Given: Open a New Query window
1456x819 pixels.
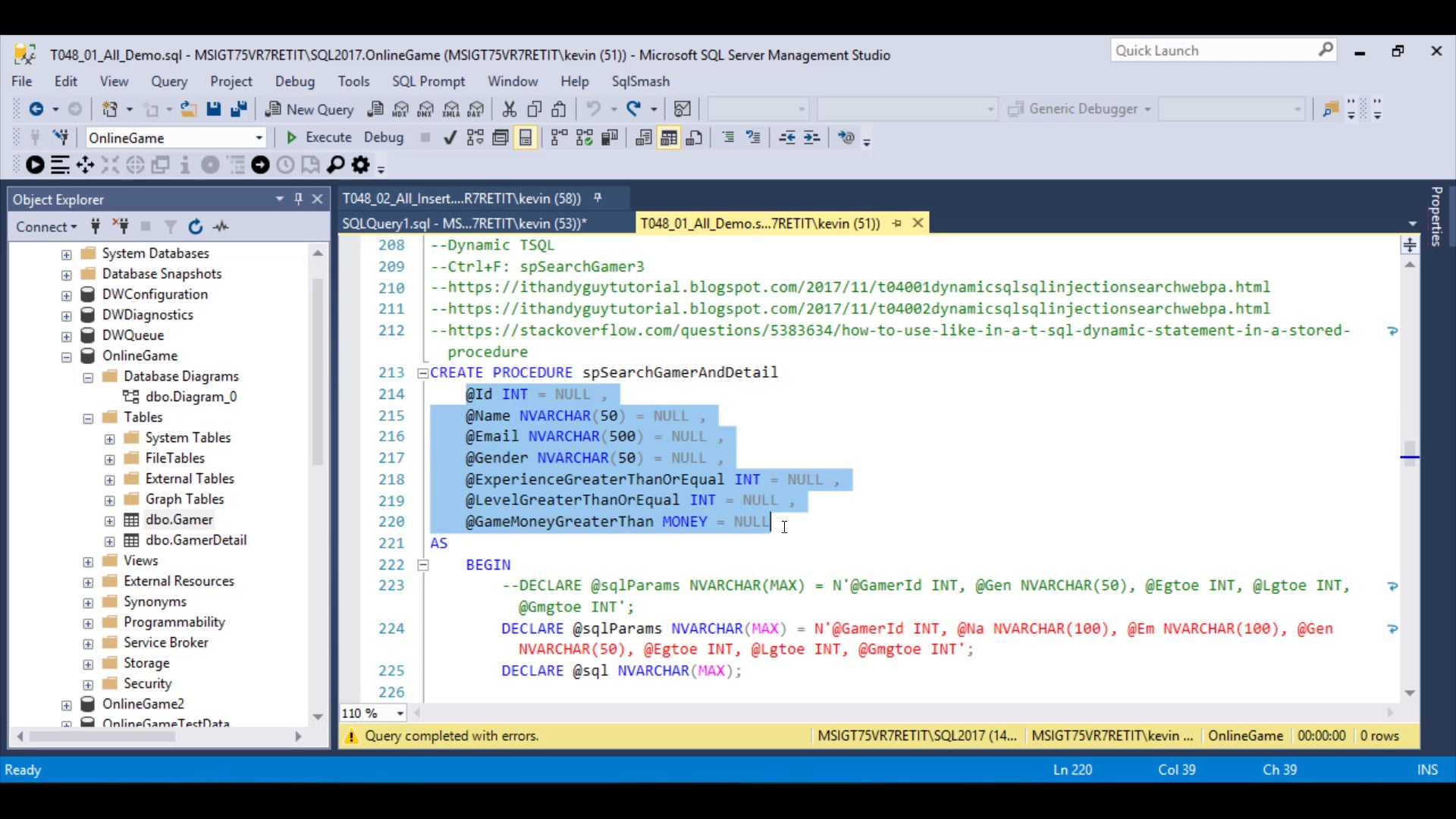Looking at the screenshot, I should pyautogui.click(x=309, y=109).
